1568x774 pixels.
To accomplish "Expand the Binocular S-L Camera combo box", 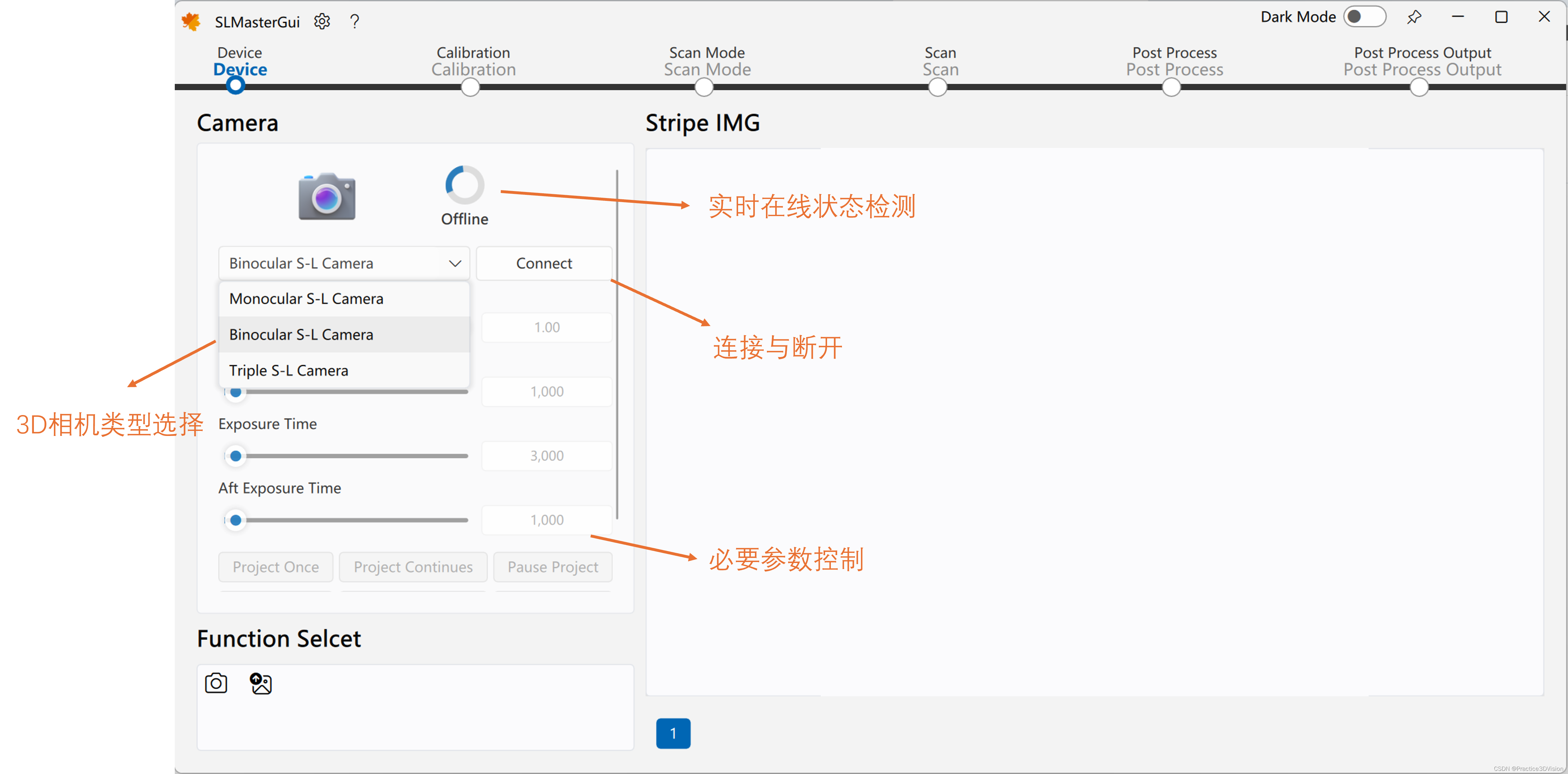I will click(x=344, y=263).
